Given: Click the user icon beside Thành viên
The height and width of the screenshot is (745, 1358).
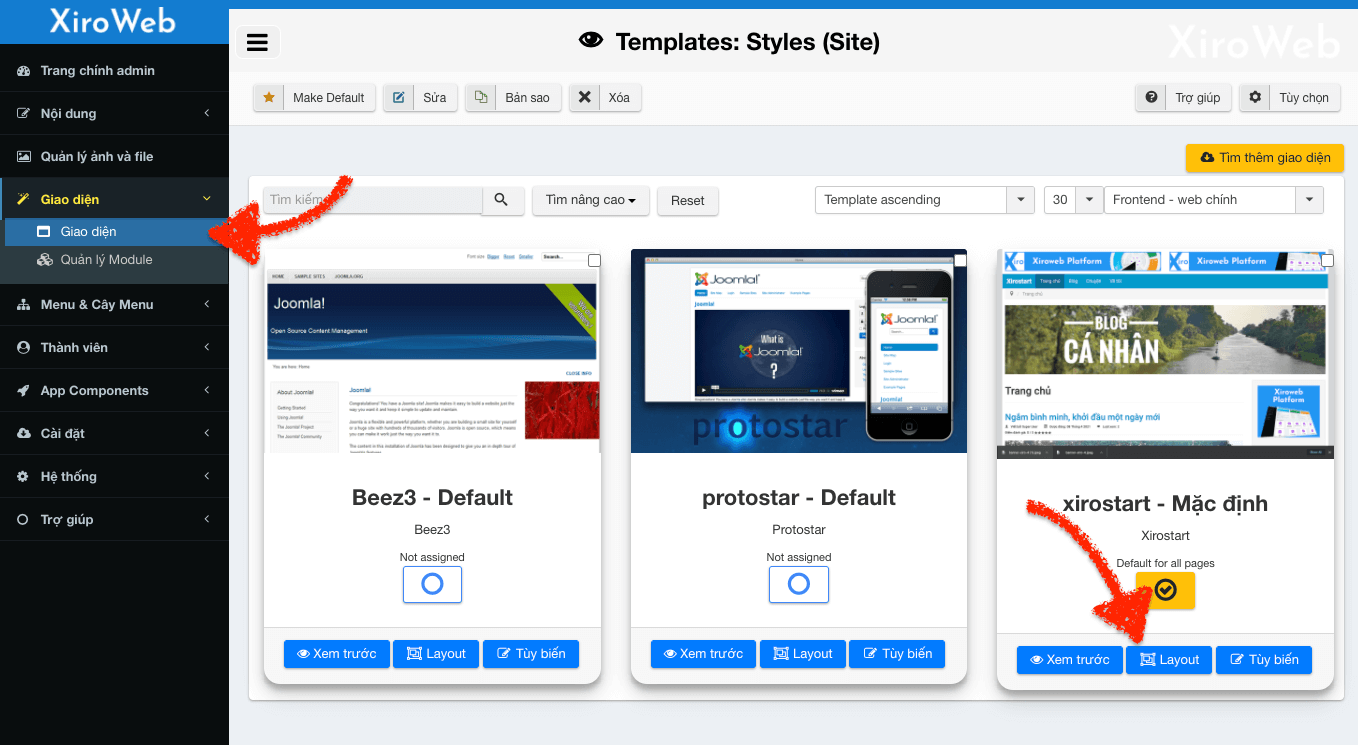Looking at the screenshot, I should (23, 348).
